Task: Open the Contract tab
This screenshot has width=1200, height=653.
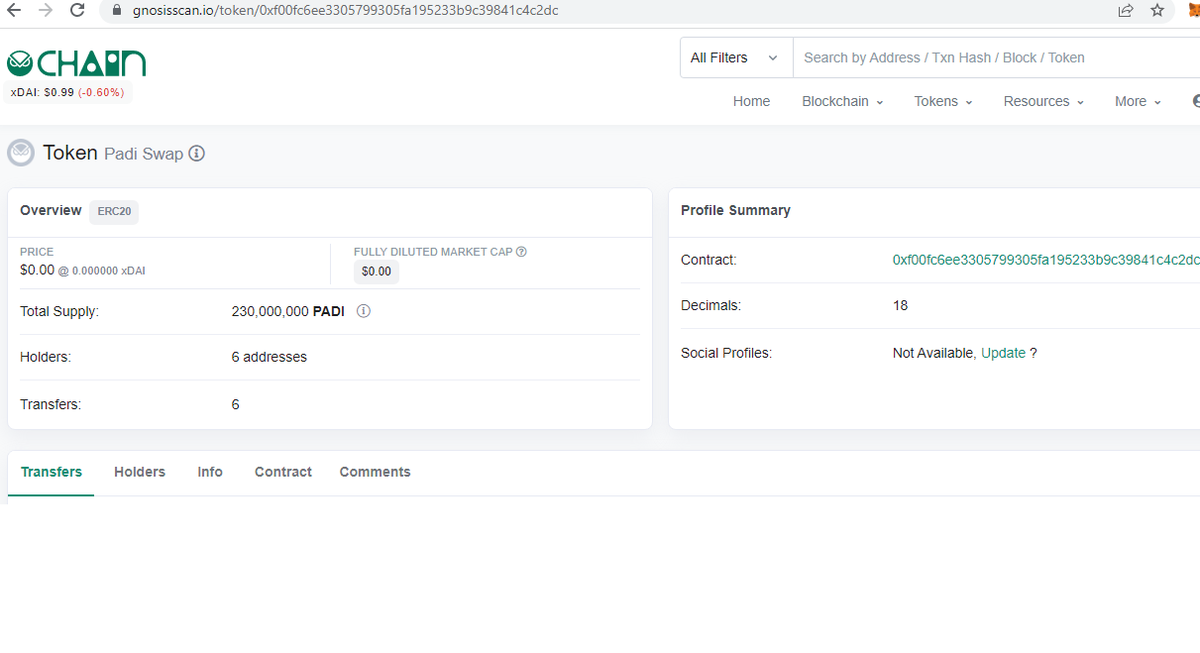Action: (x=283, y=472)
